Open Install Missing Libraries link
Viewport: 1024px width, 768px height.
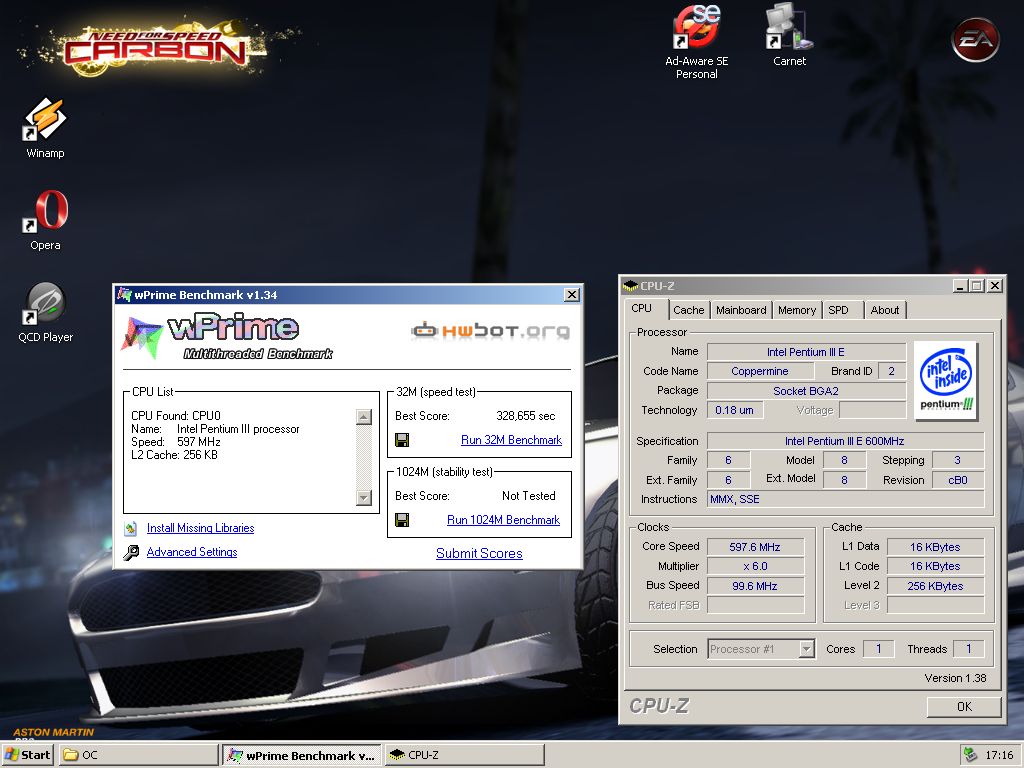pyautogui.click(x=200, y=528)
